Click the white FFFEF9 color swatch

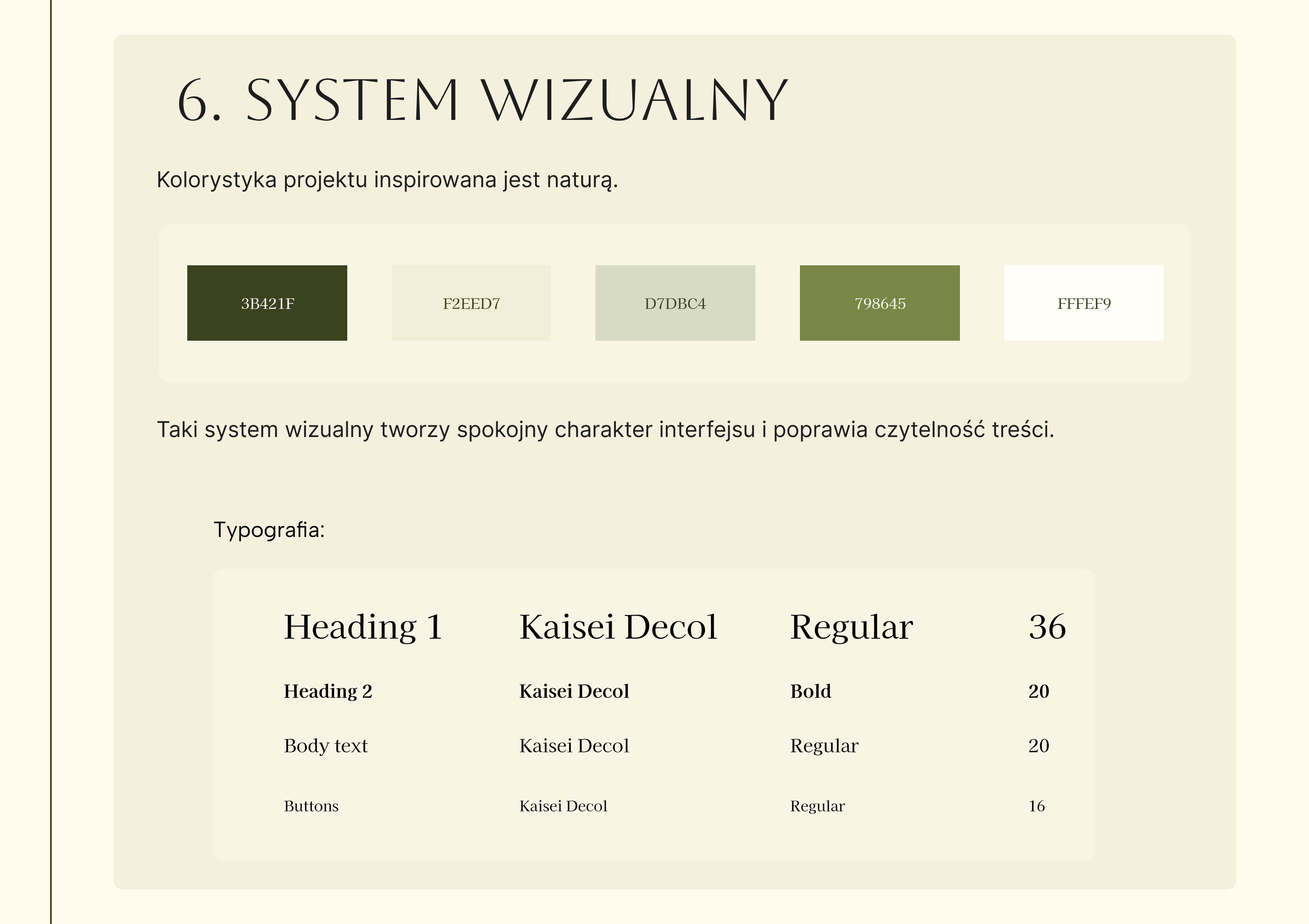point(1083,303)
